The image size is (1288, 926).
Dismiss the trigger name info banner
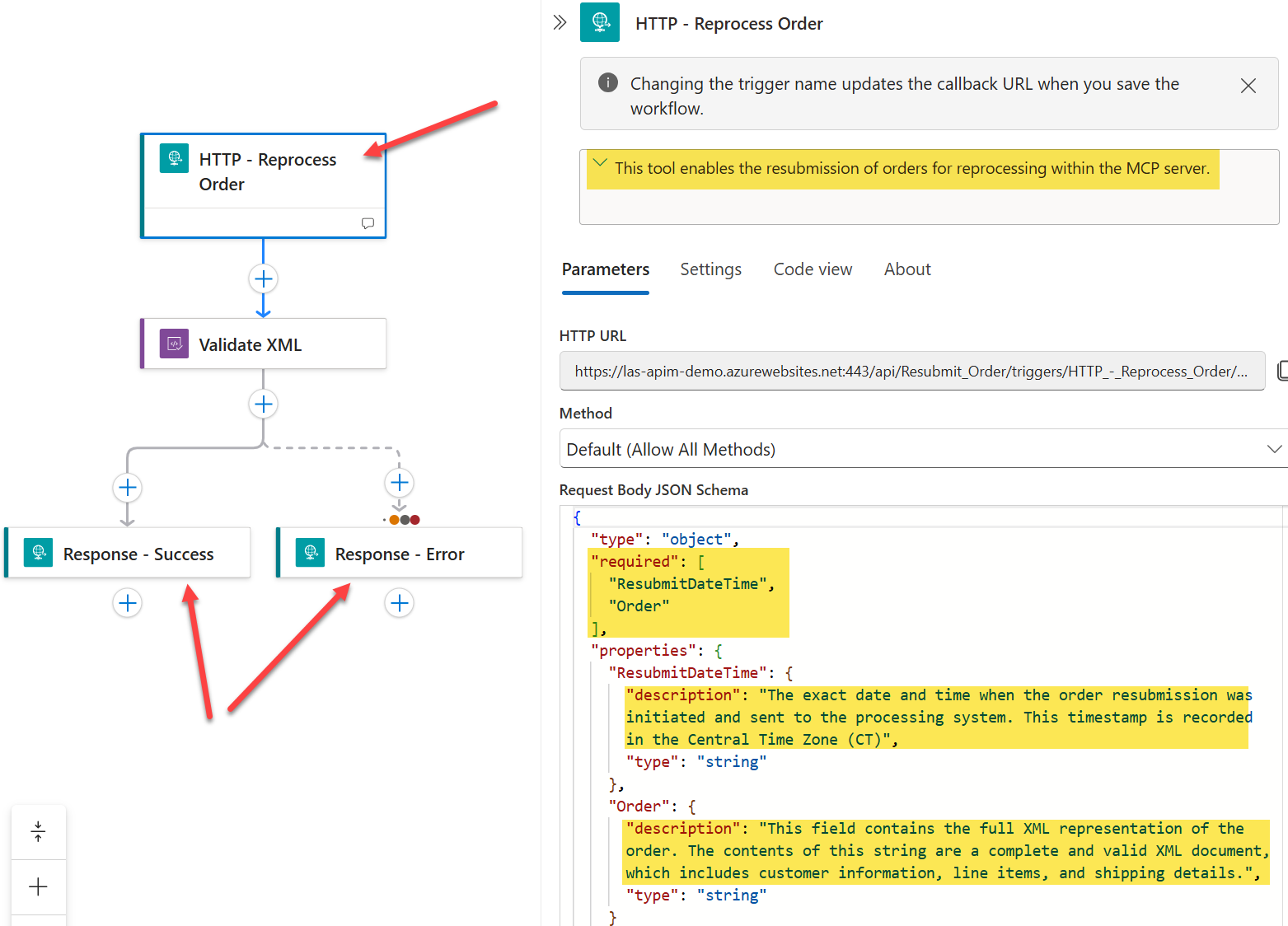click(x=1248, y=86)
